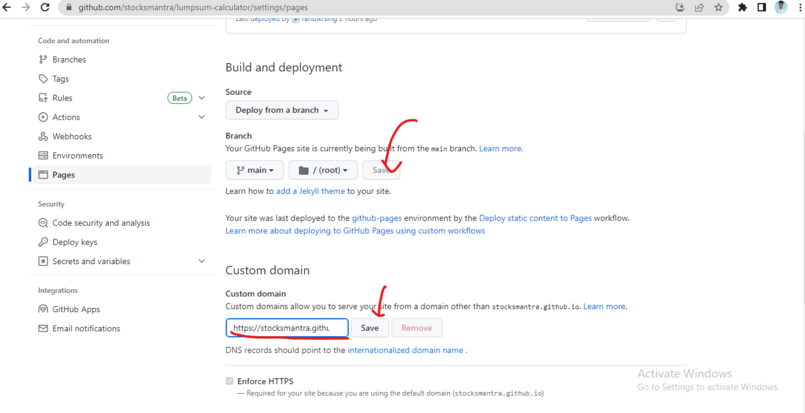Open Tags settings in the sidebar
The width and height of the screenshot is (805, 413).
(x=61, y=79)
